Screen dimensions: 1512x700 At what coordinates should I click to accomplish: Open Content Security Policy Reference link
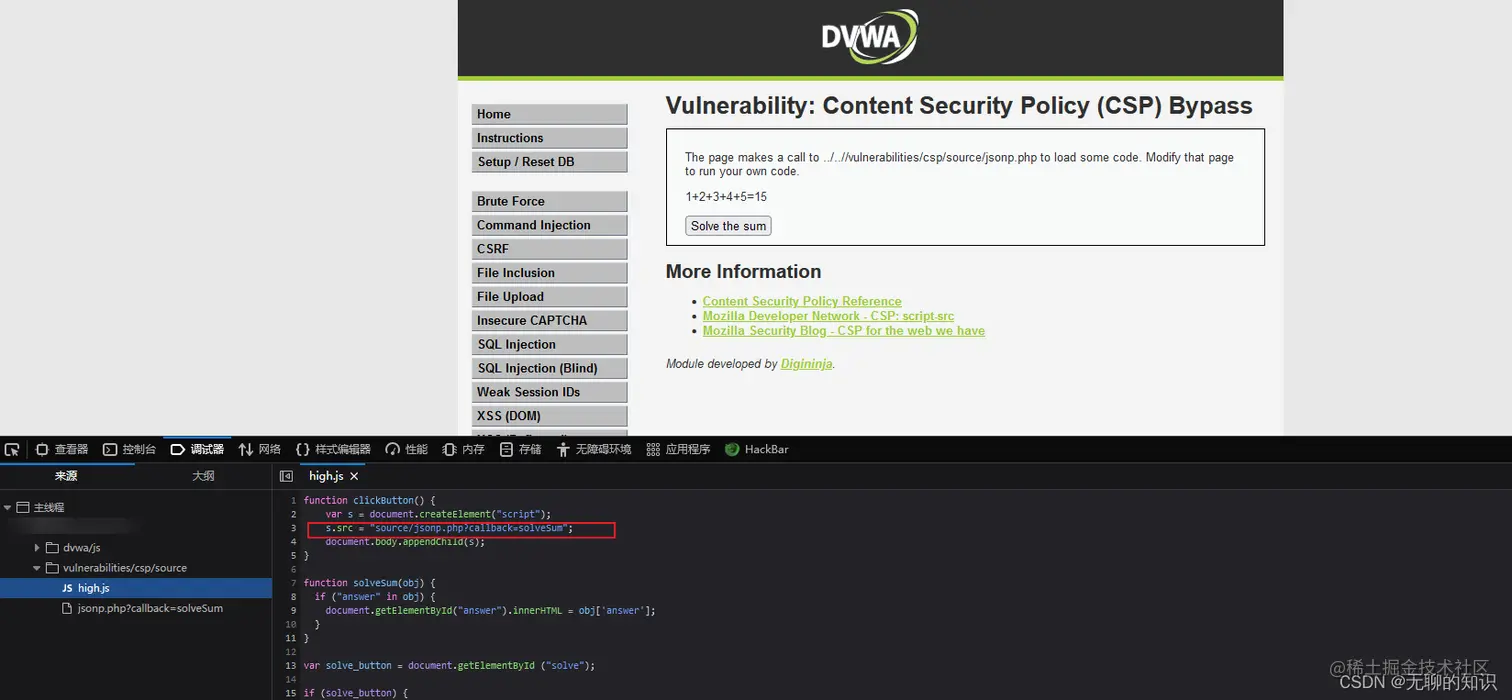802,301
